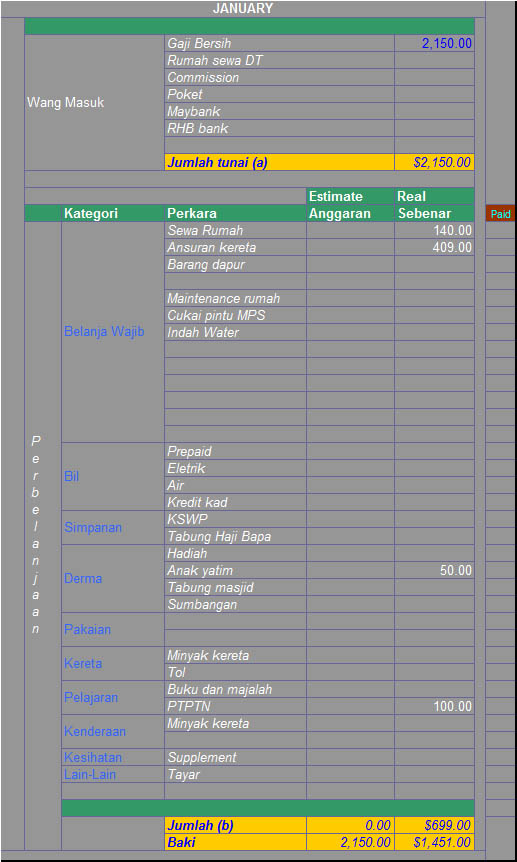Click the Jumlah (b) label cell

[x=235, y=826]
